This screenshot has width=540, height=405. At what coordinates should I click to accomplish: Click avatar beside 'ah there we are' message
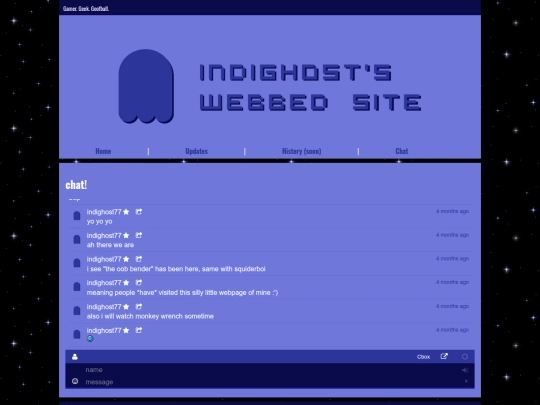click(77, 239)
